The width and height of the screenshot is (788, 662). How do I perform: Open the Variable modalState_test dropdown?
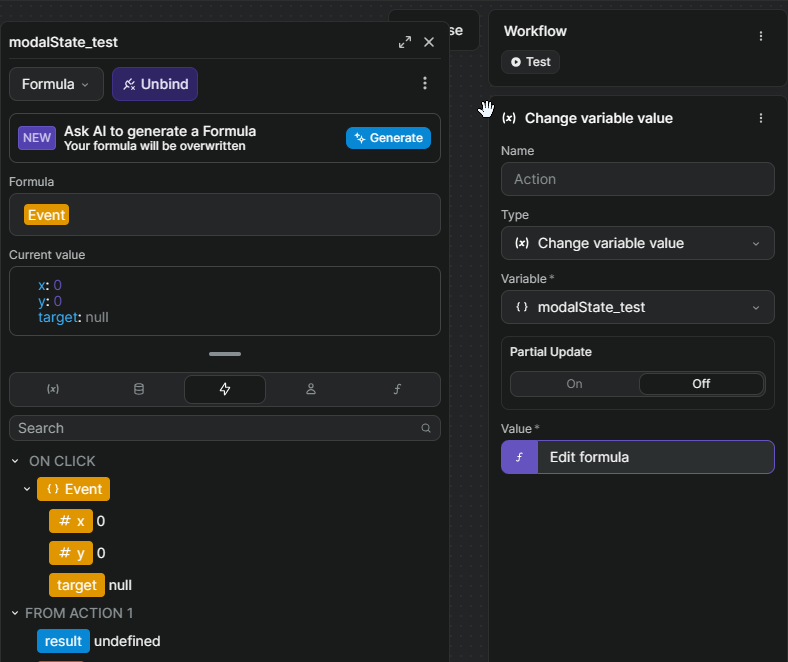[x=637, y=307]
